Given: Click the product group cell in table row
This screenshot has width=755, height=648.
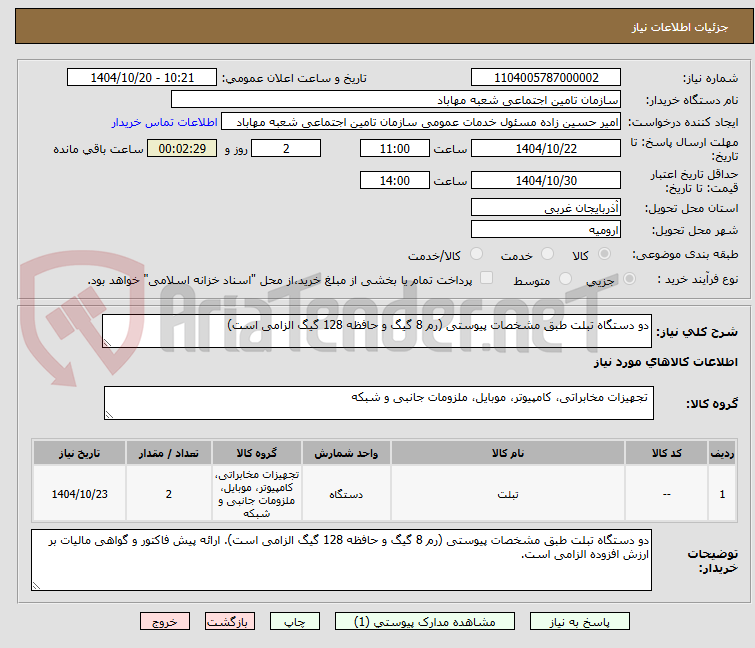Looking at the screenshot, I should click(257, 494).
